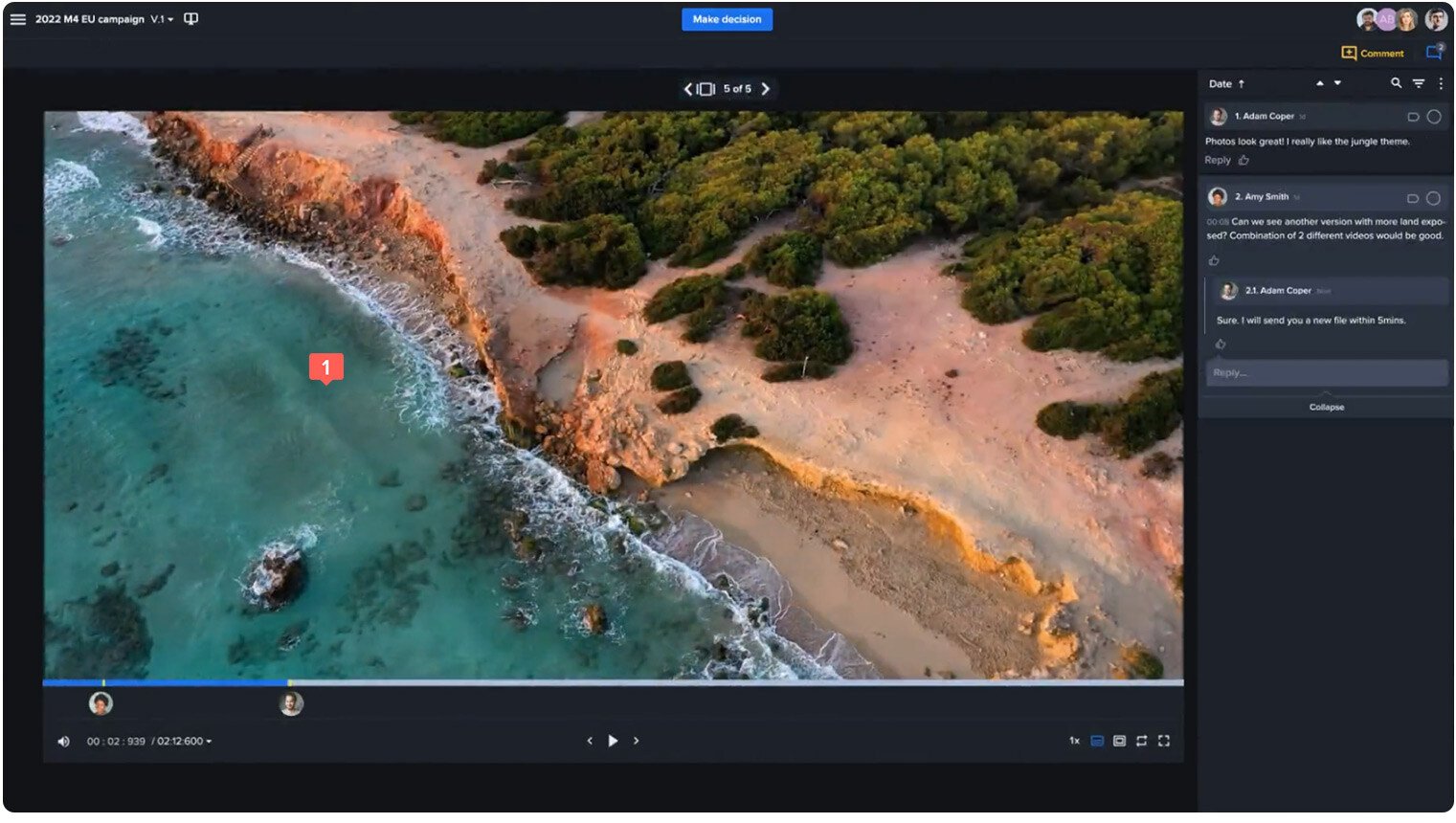1456x823 pixels.
Task: Mute the video audio
Action: click(x=63, y=740)
